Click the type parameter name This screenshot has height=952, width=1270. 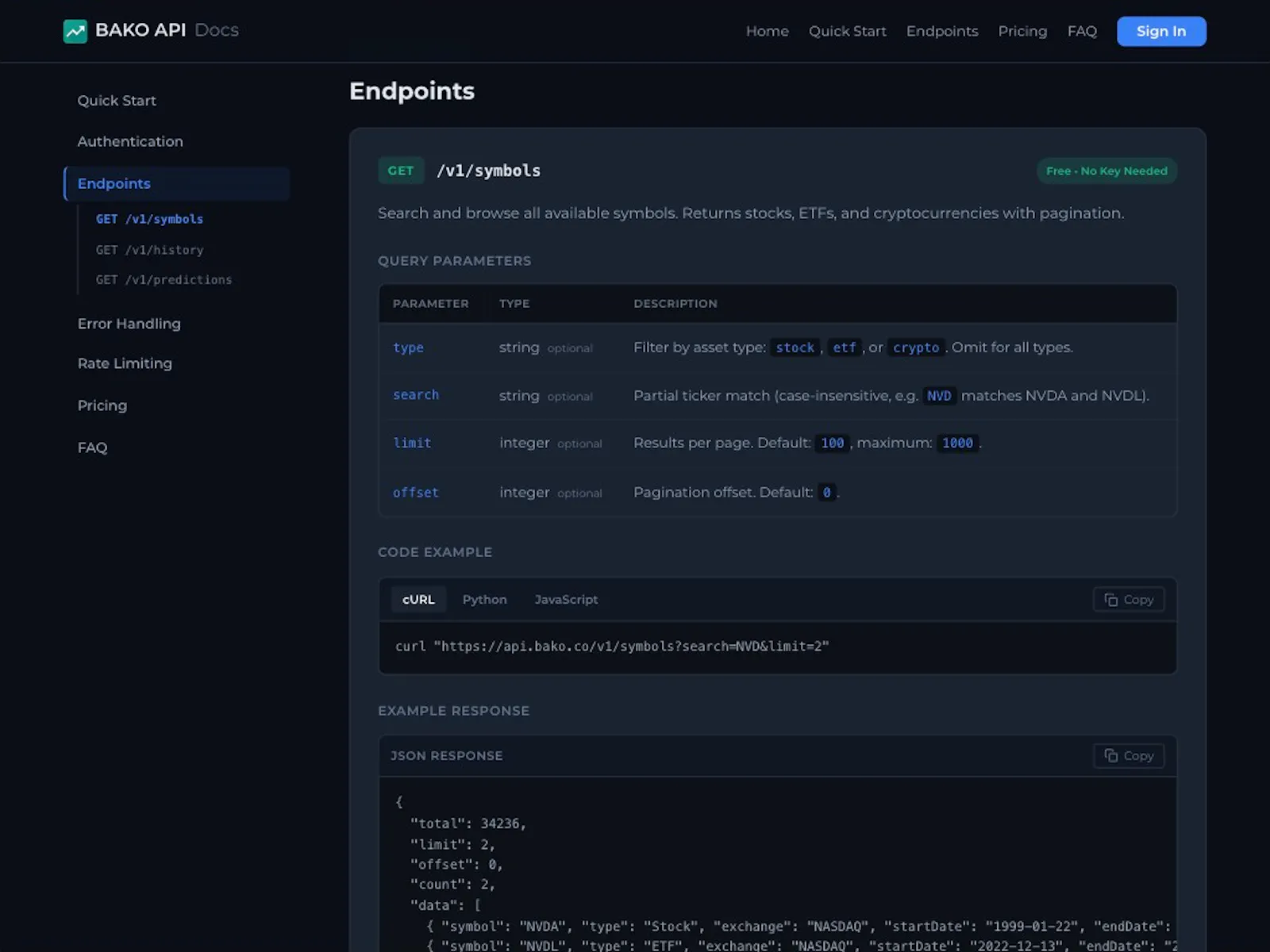tap(408, 347)
